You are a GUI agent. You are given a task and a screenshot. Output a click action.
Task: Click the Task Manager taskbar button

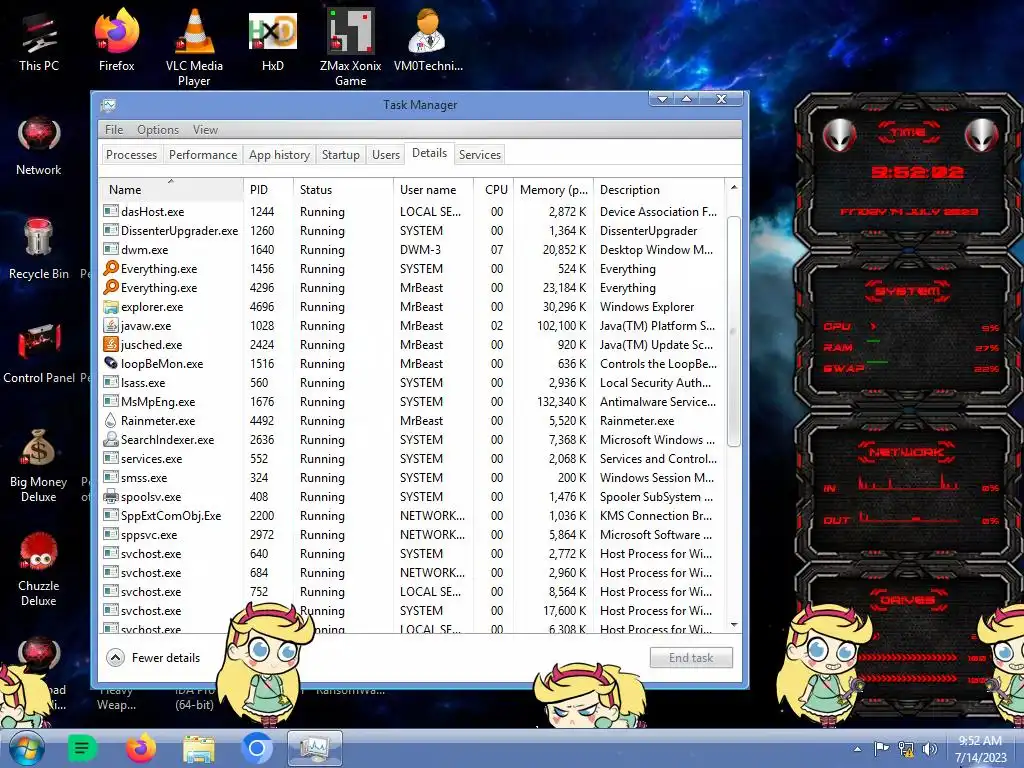pos(315,748)
